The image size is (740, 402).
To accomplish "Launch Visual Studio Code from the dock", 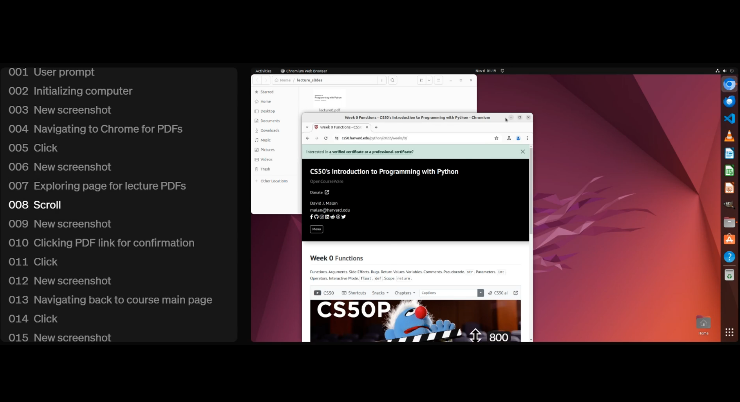I will [729, 118].
